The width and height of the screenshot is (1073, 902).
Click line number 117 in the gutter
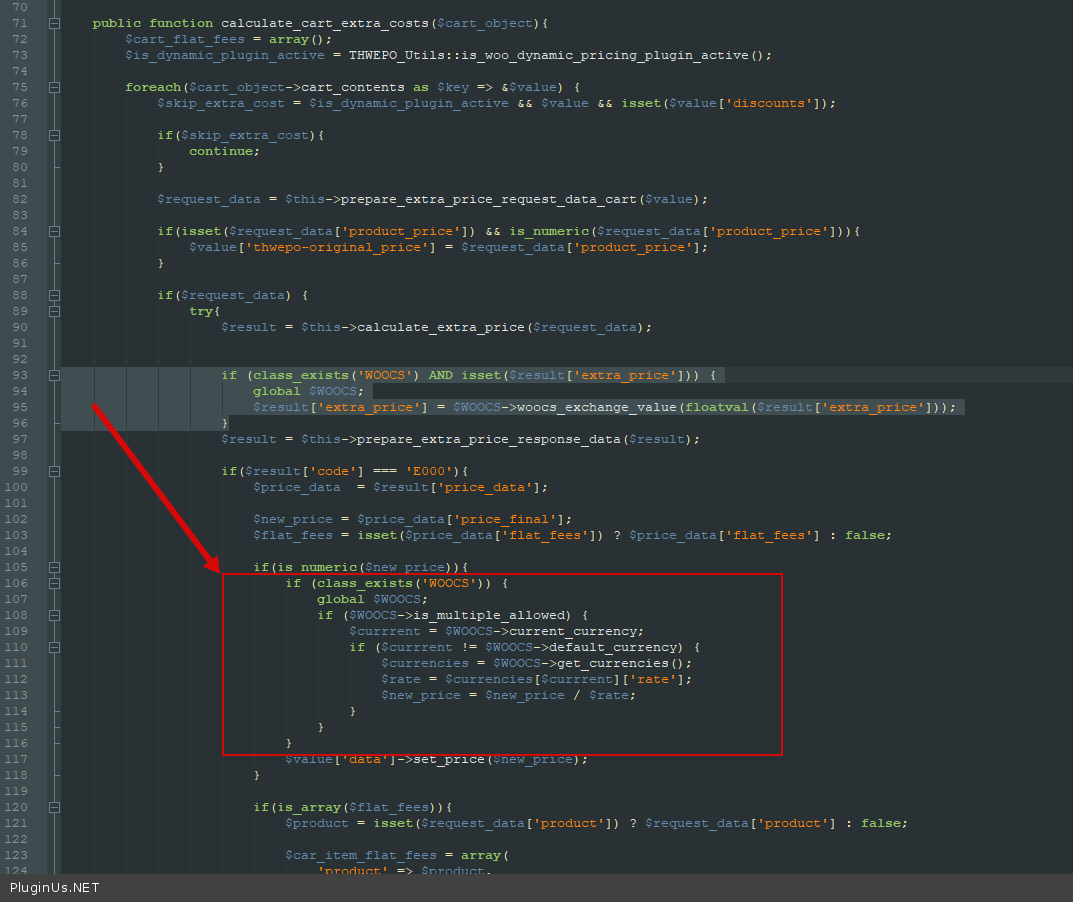18,759
